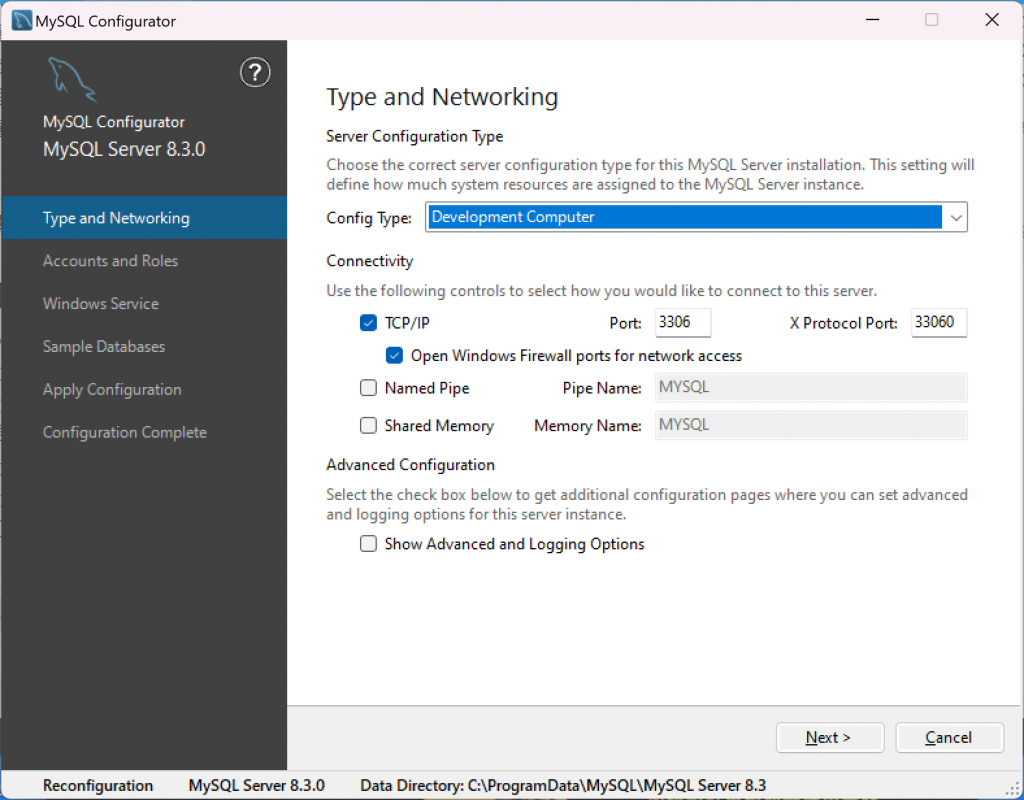Open the help question mark icon

(x=255, y=72)
